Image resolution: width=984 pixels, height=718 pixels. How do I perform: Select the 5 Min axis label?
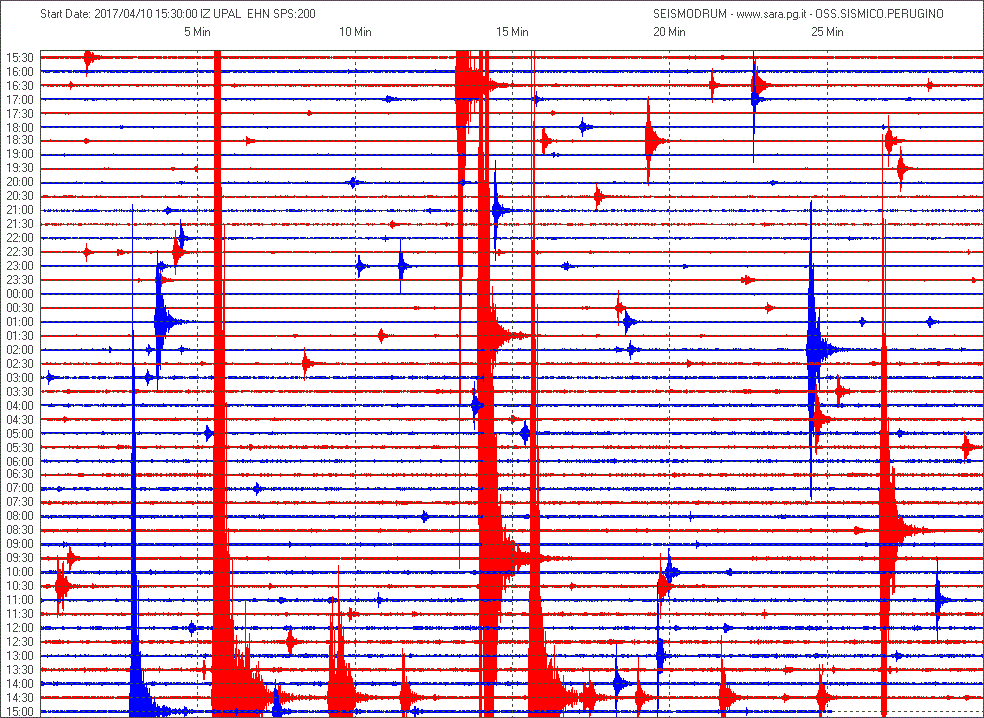click(x=197, y=32)
